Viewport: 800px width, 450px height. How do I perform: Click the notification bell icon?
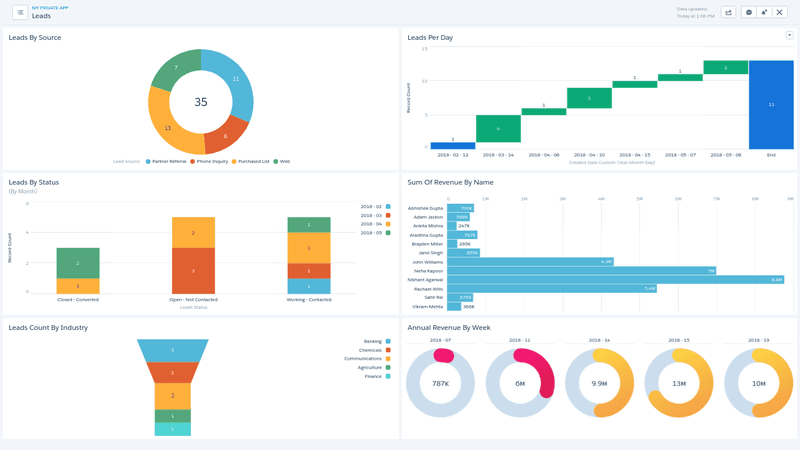click(764, 12)
